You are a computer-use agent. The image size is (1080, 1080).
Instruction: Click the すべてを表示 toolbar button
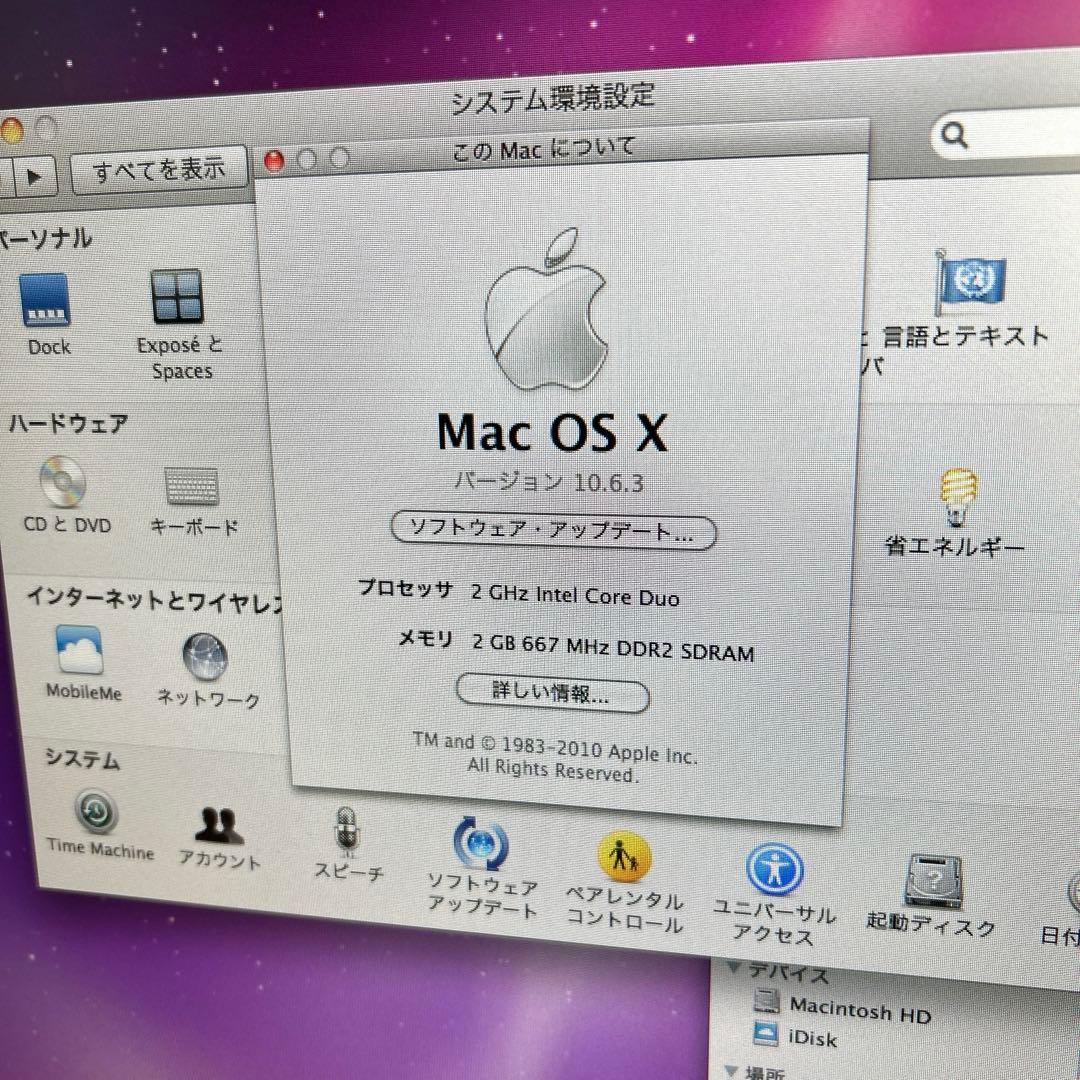160,169
